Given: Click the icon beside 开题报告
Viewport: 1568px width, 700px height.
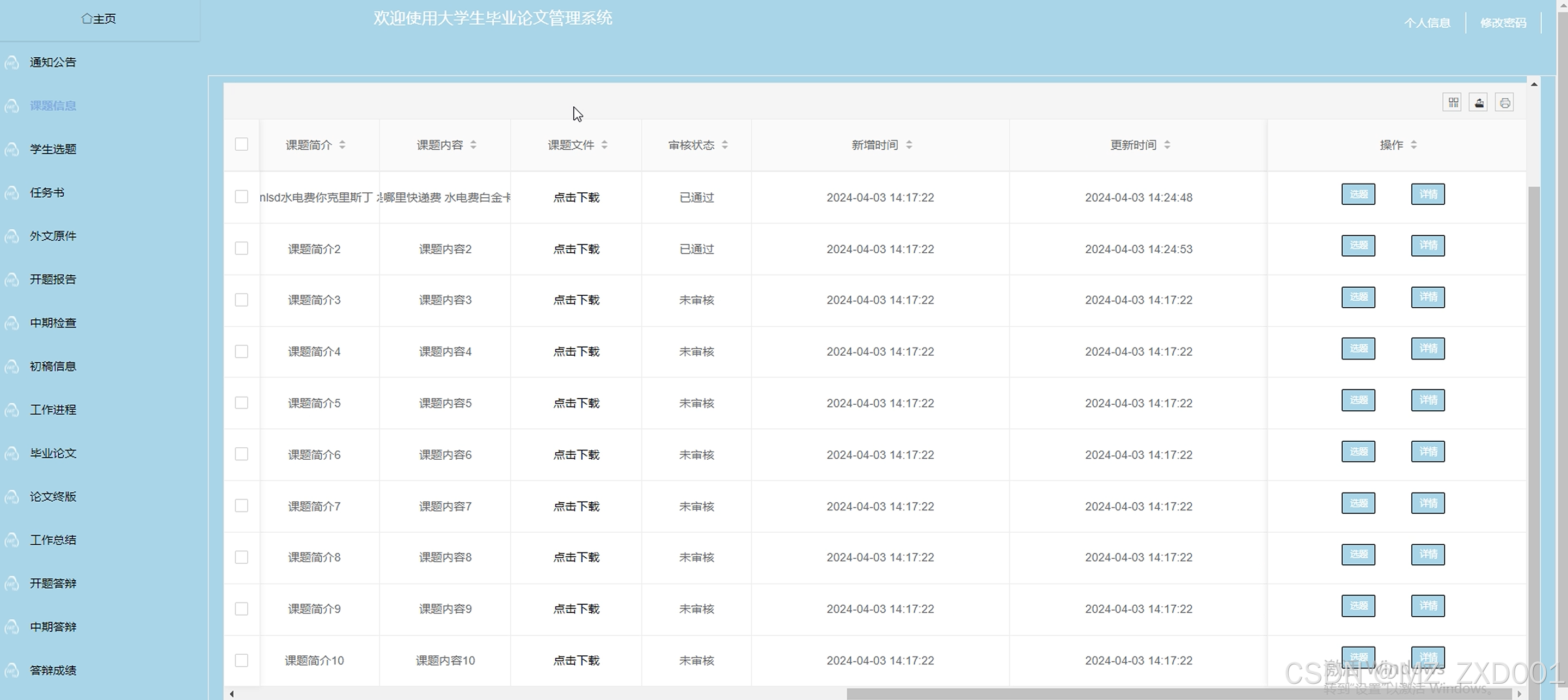Looking at the screenshot, I should [11, 279].
